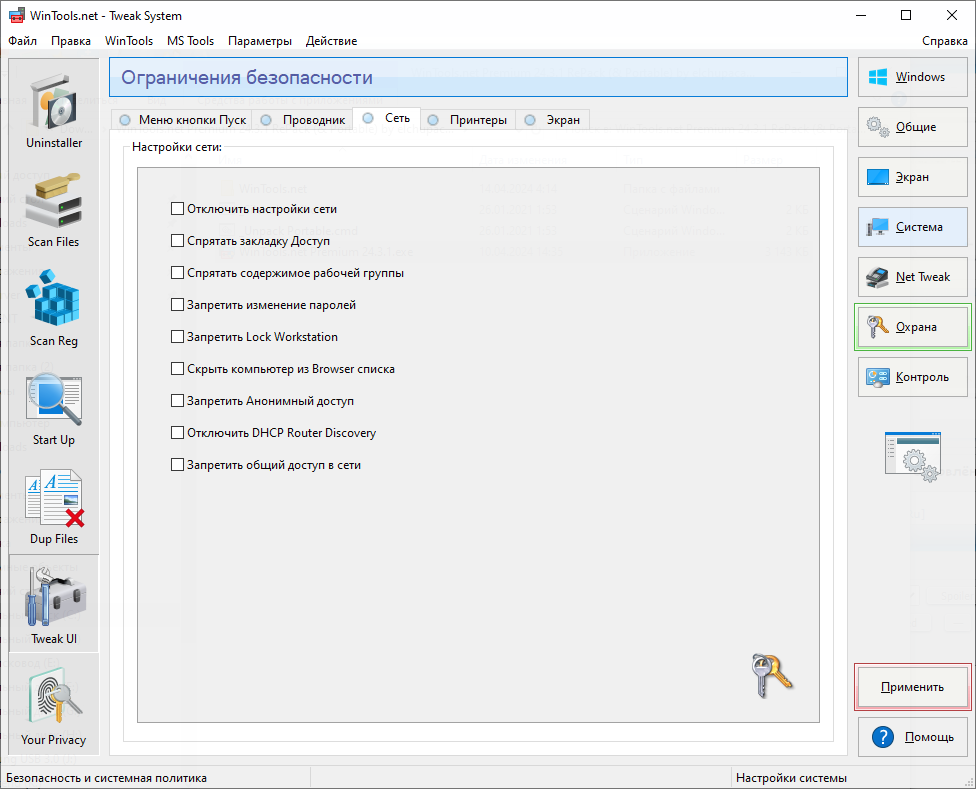Toggle 'Отключить DHCP Router Discovery' checkbox
This screenshot has height=789, width=976.
[178, 433]
